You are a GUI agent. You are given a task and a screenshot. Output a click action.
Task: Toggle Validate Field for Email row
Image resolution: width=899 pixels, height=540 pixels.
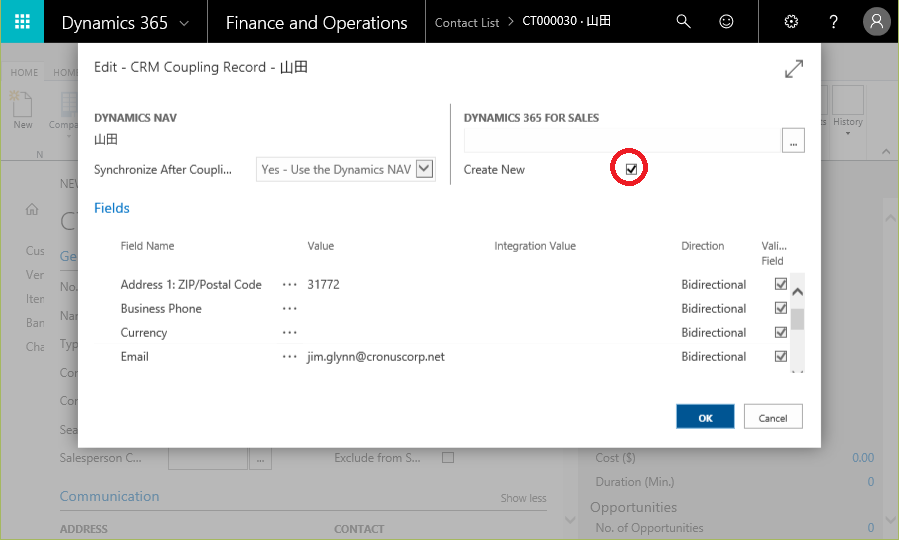click(x=780, y=356)
